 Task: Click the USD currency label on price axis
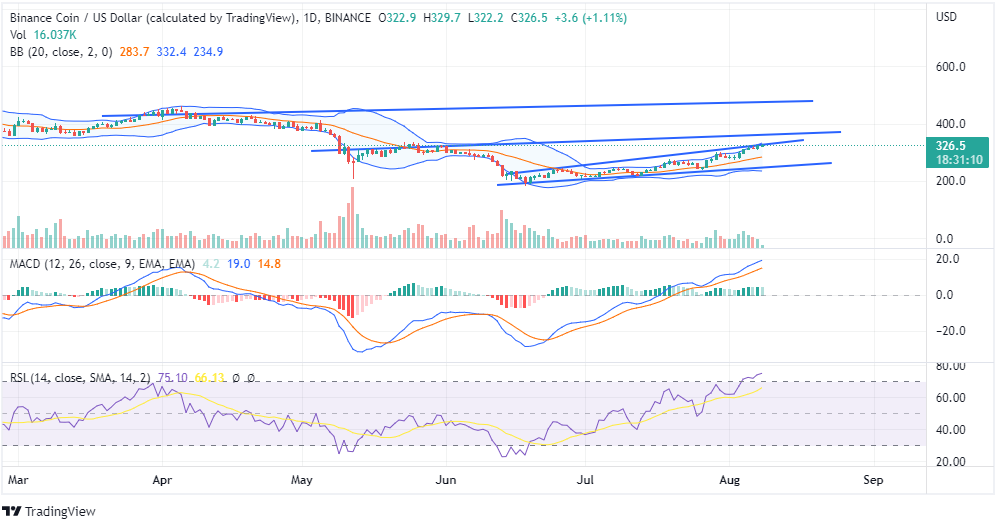coord(947,17)
